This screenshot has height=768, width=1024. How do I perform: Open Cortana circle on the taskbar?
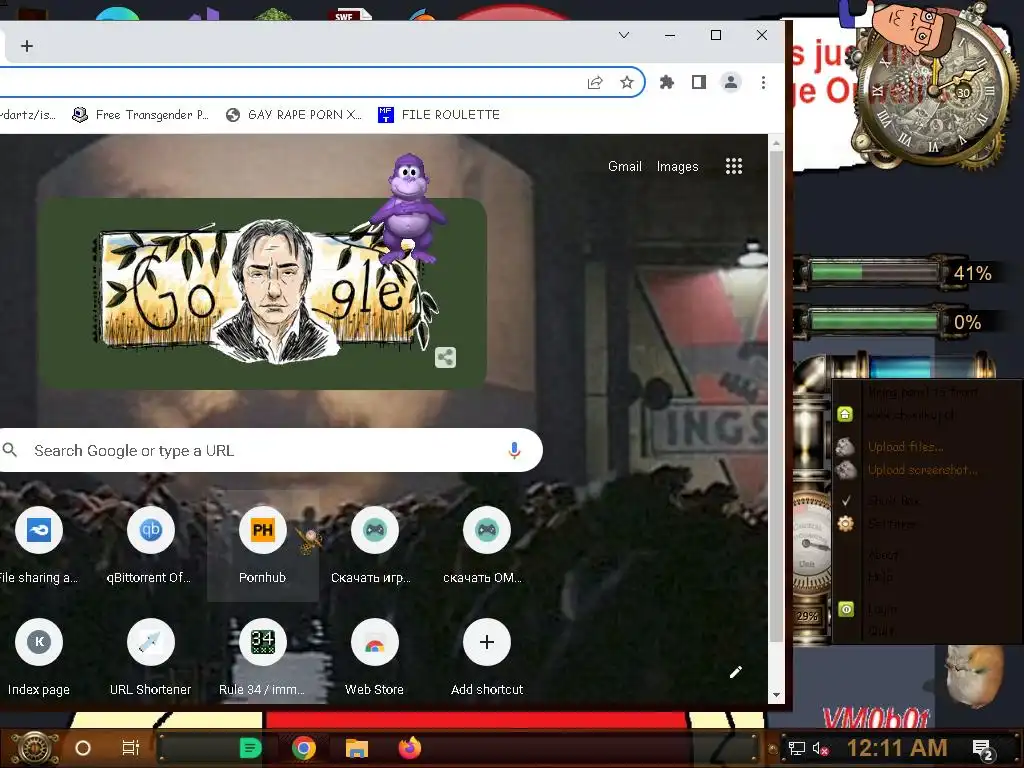[83, 748]
